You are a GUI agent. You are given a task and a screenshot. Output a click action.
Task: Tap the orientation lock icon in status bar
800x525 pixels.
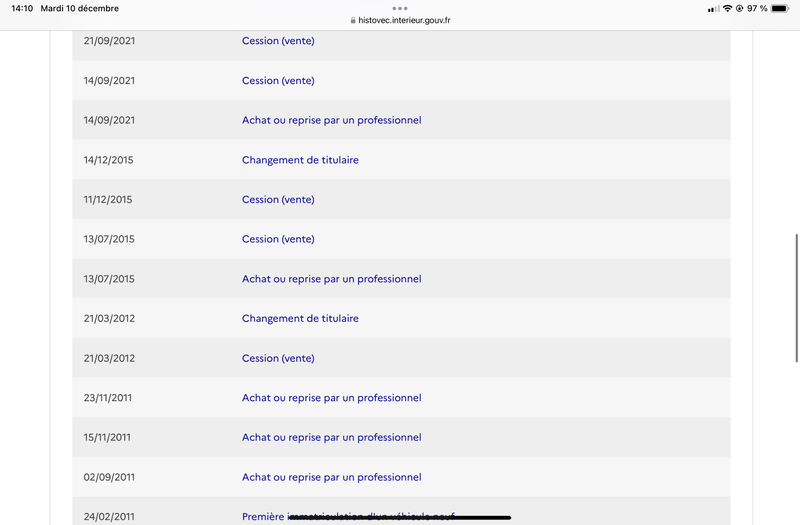(739, 8)
